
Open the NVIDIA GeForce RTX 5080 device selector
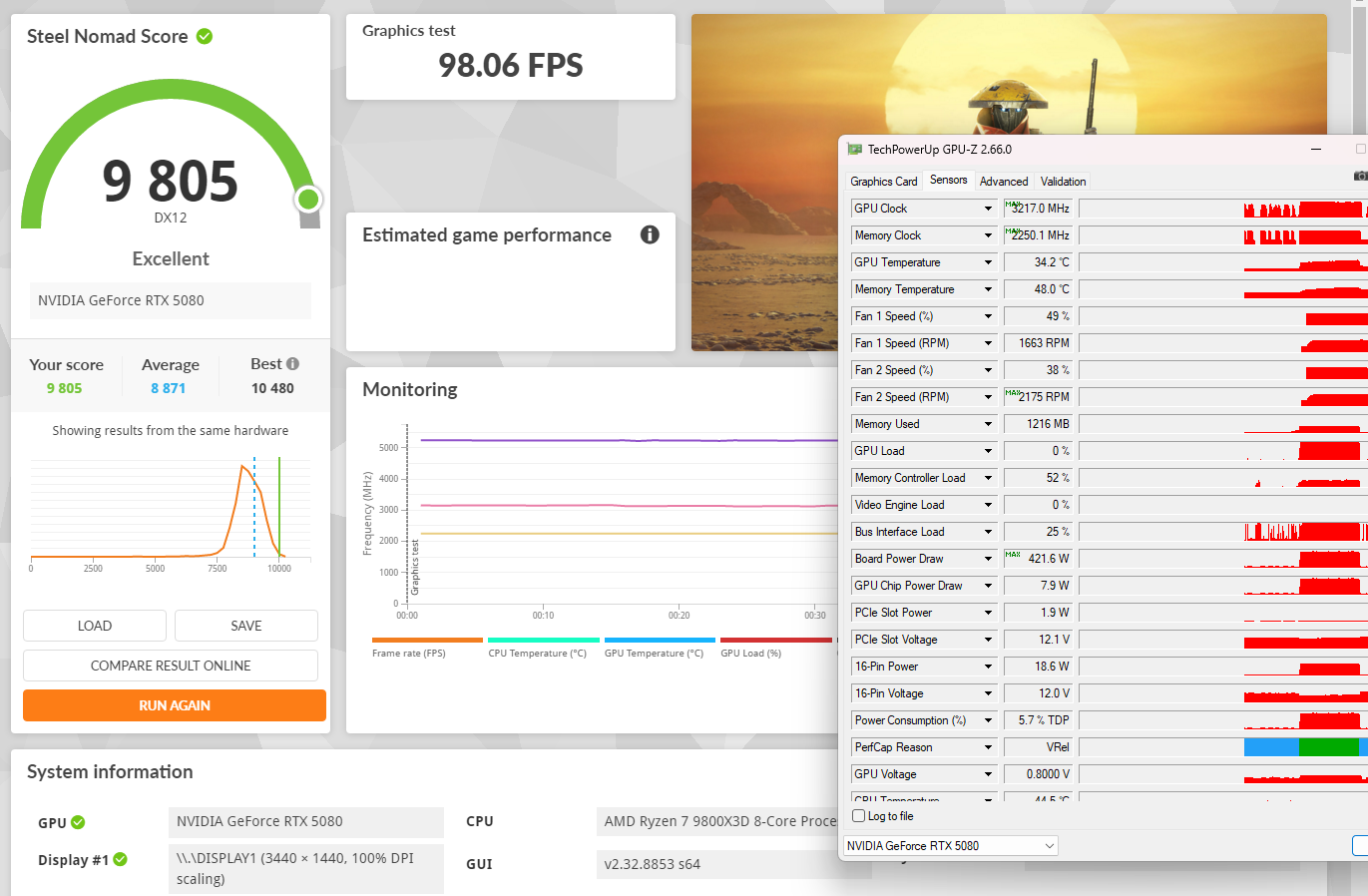[x=950, y=846]
